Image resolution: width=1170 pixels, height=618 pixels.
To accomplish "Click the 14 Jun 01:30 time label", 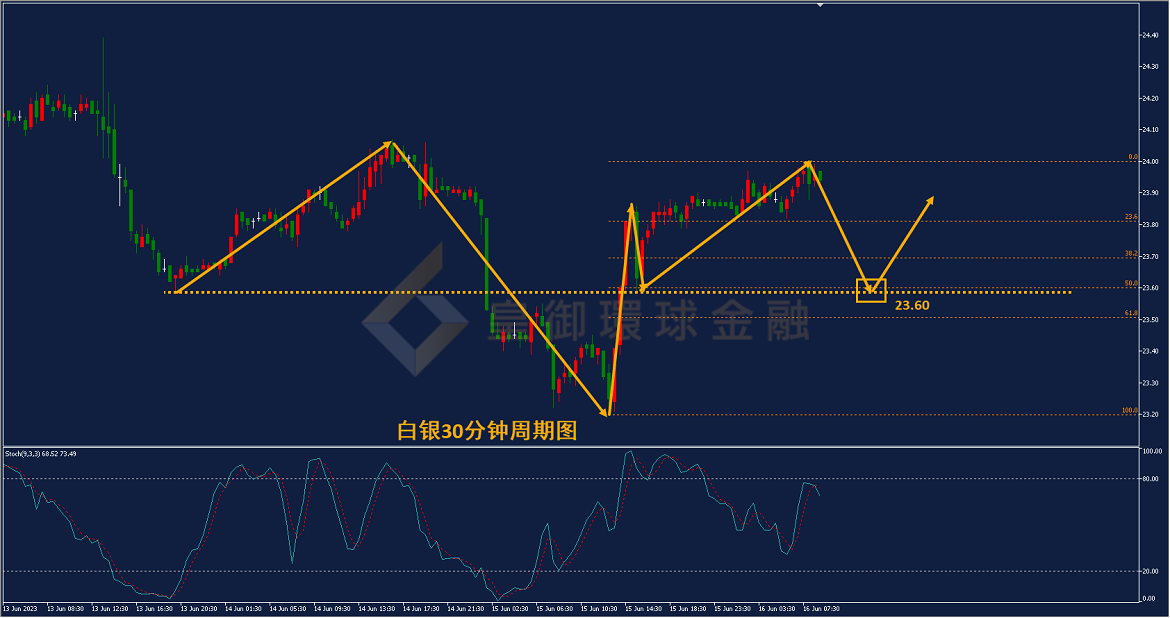I will (x=243, y=609).
